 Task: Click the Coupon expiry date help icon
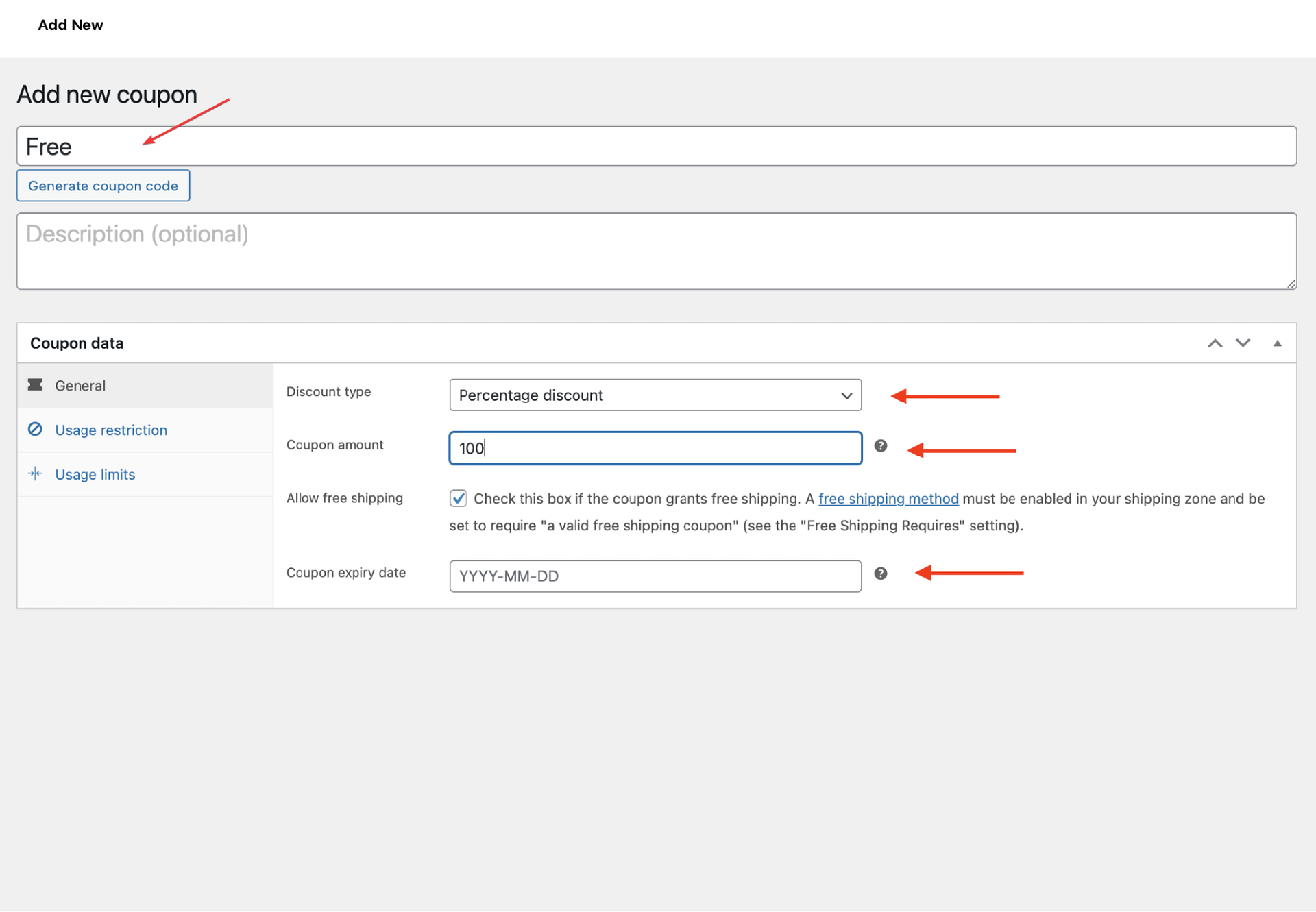point(881,574)
